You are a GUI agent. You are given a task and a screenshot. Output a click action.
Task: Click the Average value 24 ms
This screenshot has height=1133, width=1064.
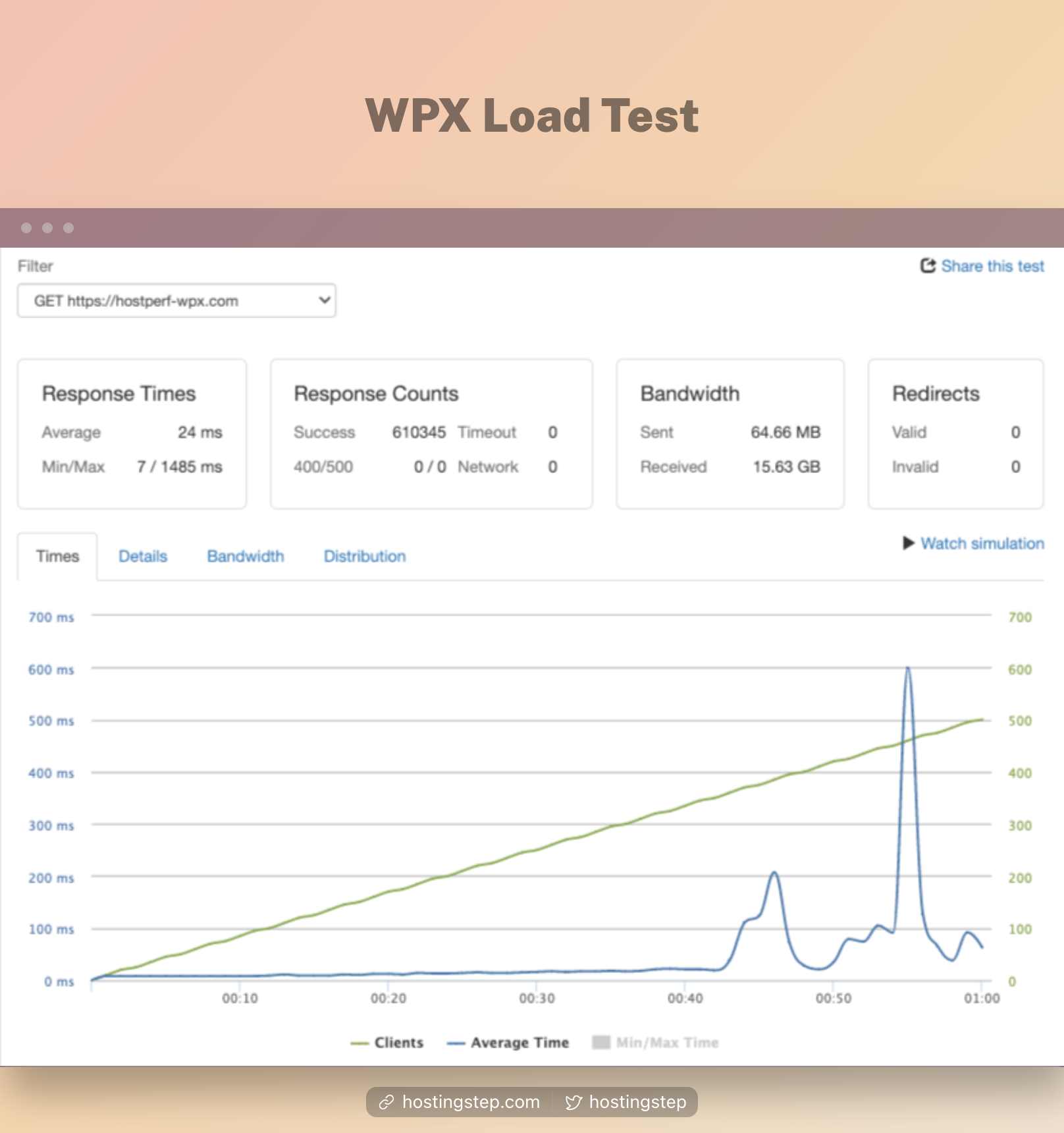200,432
